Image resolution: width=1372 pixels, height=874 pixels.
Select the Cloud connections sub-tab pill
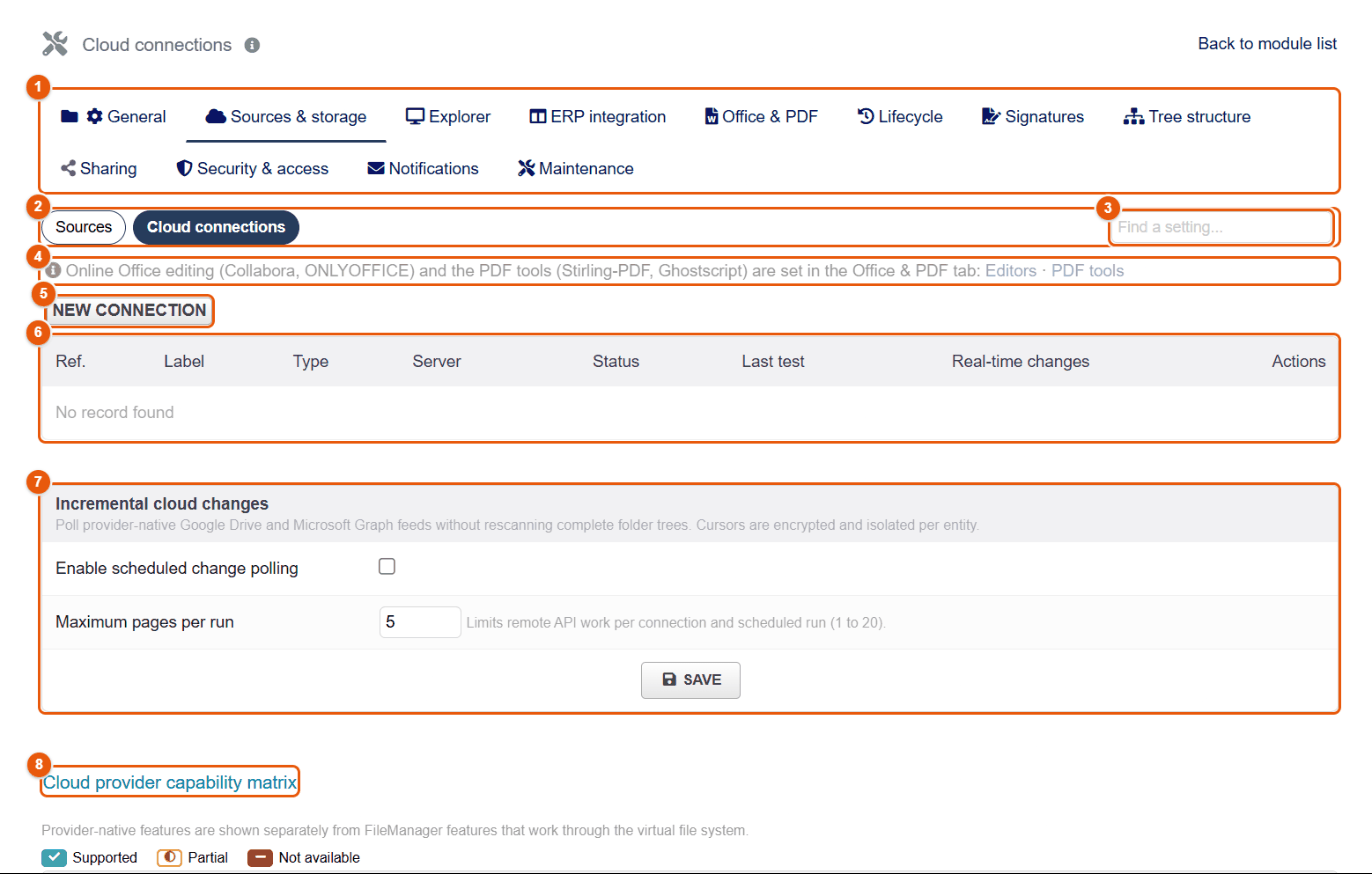point(216,227)
